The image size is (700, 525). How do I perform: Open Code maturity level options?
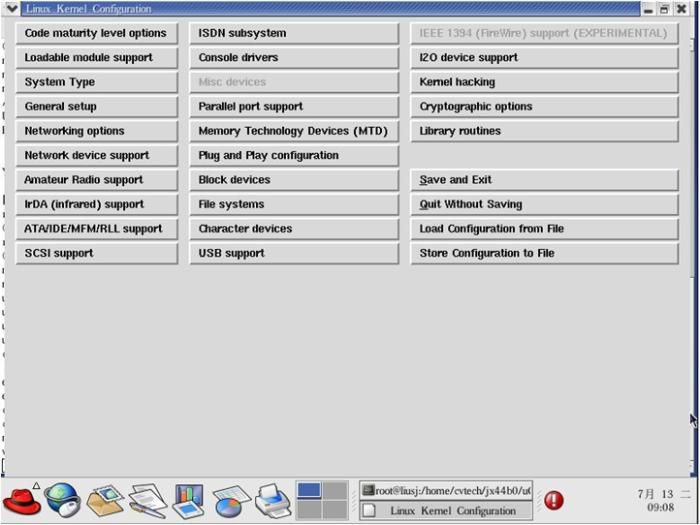pyautogui.click(x=96, y=33)
